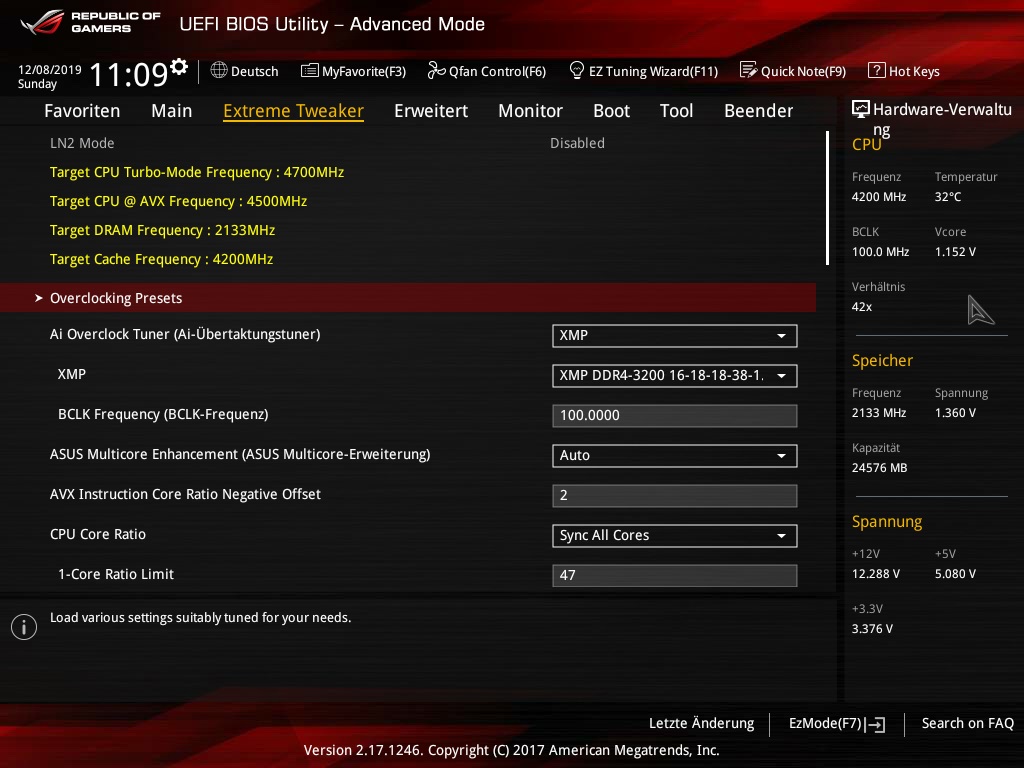
Task: Click the LN2 Mode Disabled value
Action: click(x=577, y=143)
